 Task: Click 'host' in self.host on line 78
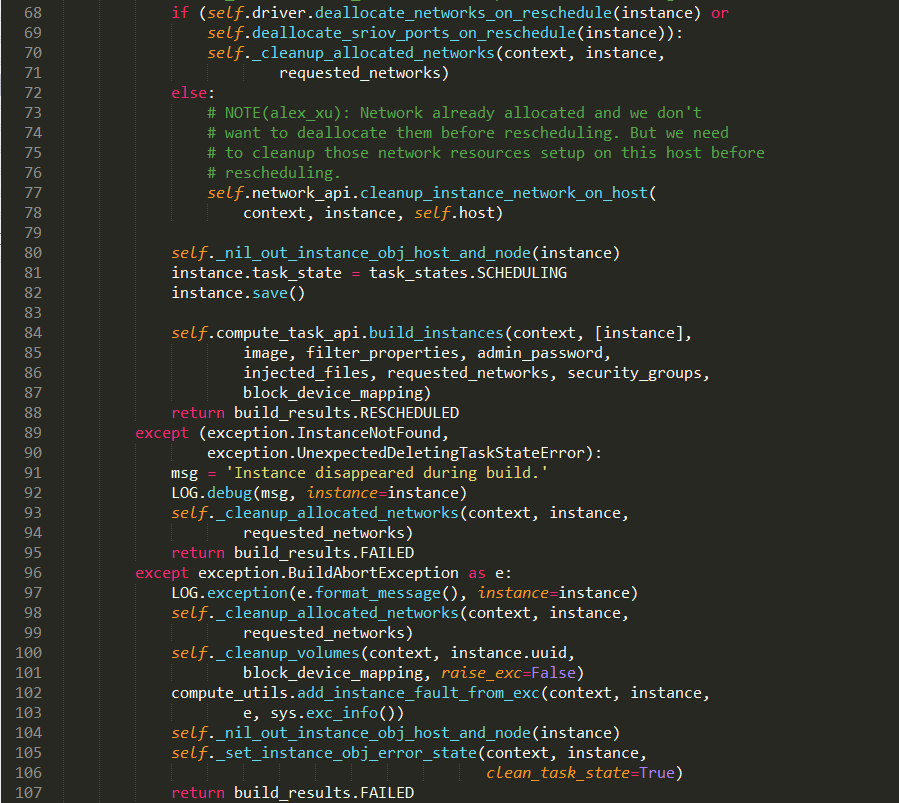[x=476, y=213]
